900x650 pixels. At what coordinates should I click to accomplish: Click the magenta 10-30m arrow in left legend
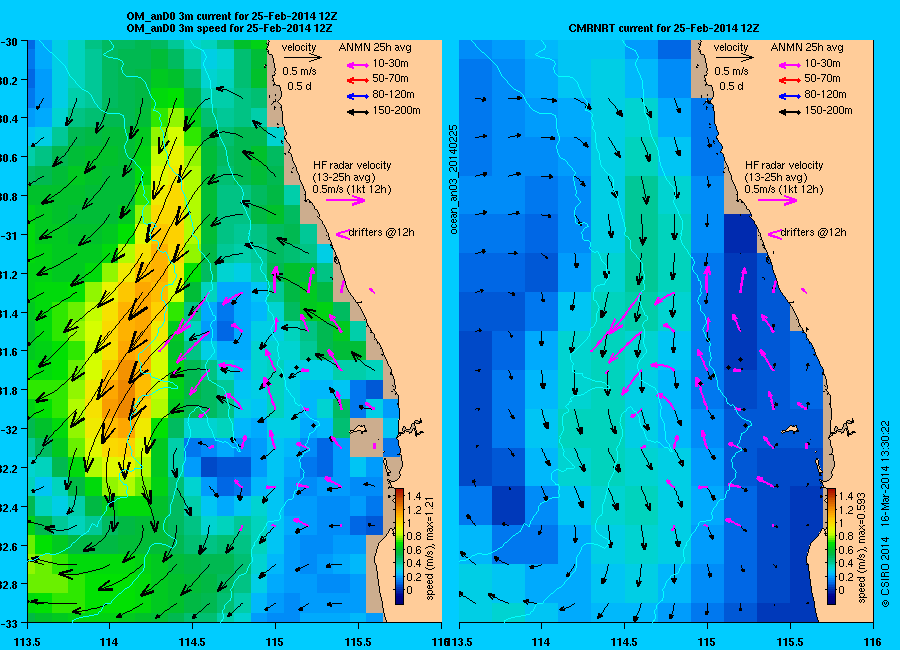pos(358,65)
